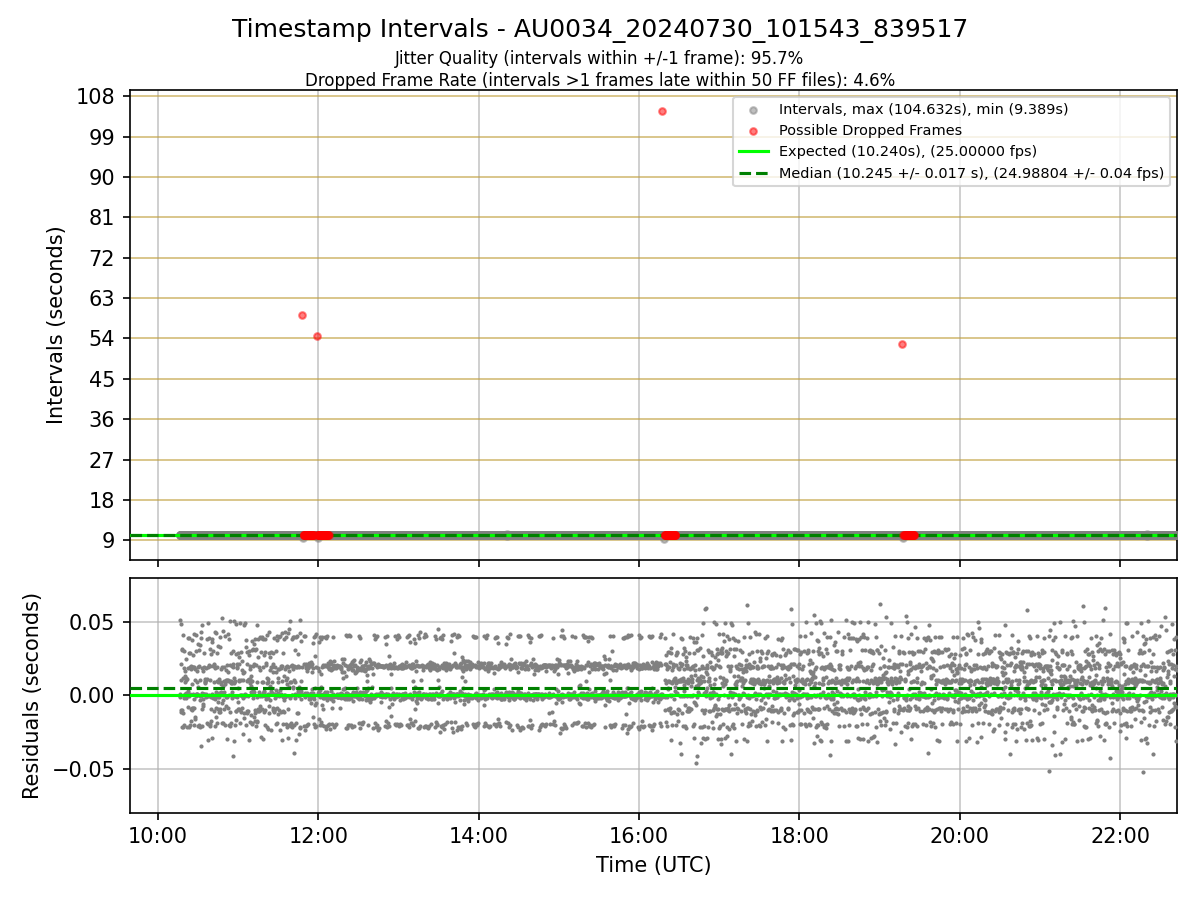Select the red outlier point near 59 seconds
Viewport: 1200px width, 900px height.
302,315
